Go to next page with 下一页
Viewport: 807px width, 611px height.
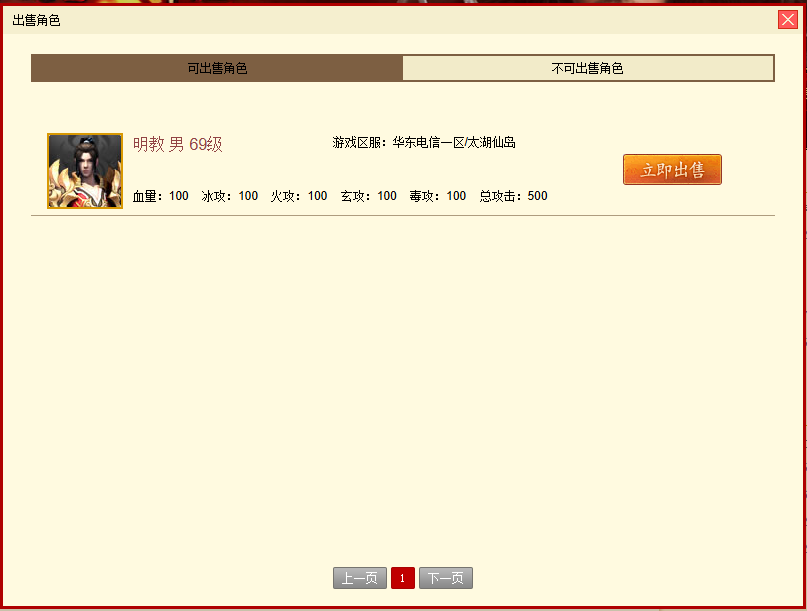pyautogui.click(x=445, y=578)
